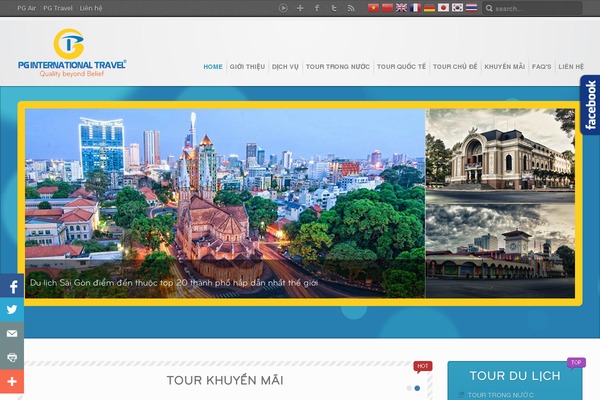Image resolution: width=600 pixels, height=400 pixels.
Task: Open the TOUR CHỦ ĐỀ menu
Action: click(455, 67)
